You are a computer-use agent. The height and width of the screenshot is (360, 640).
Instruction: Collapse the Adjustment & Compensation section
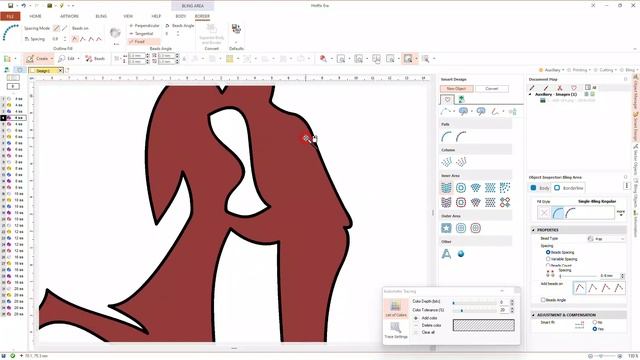pyautogui.click(x=533, y=315)
